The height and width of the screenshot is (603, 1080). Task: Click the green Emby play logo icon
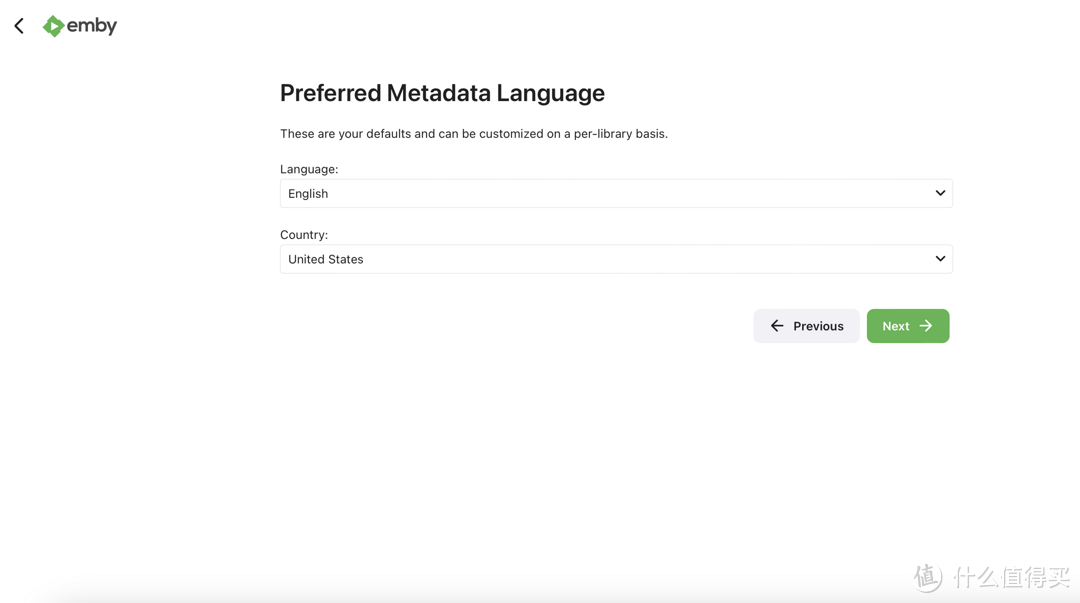53,26
